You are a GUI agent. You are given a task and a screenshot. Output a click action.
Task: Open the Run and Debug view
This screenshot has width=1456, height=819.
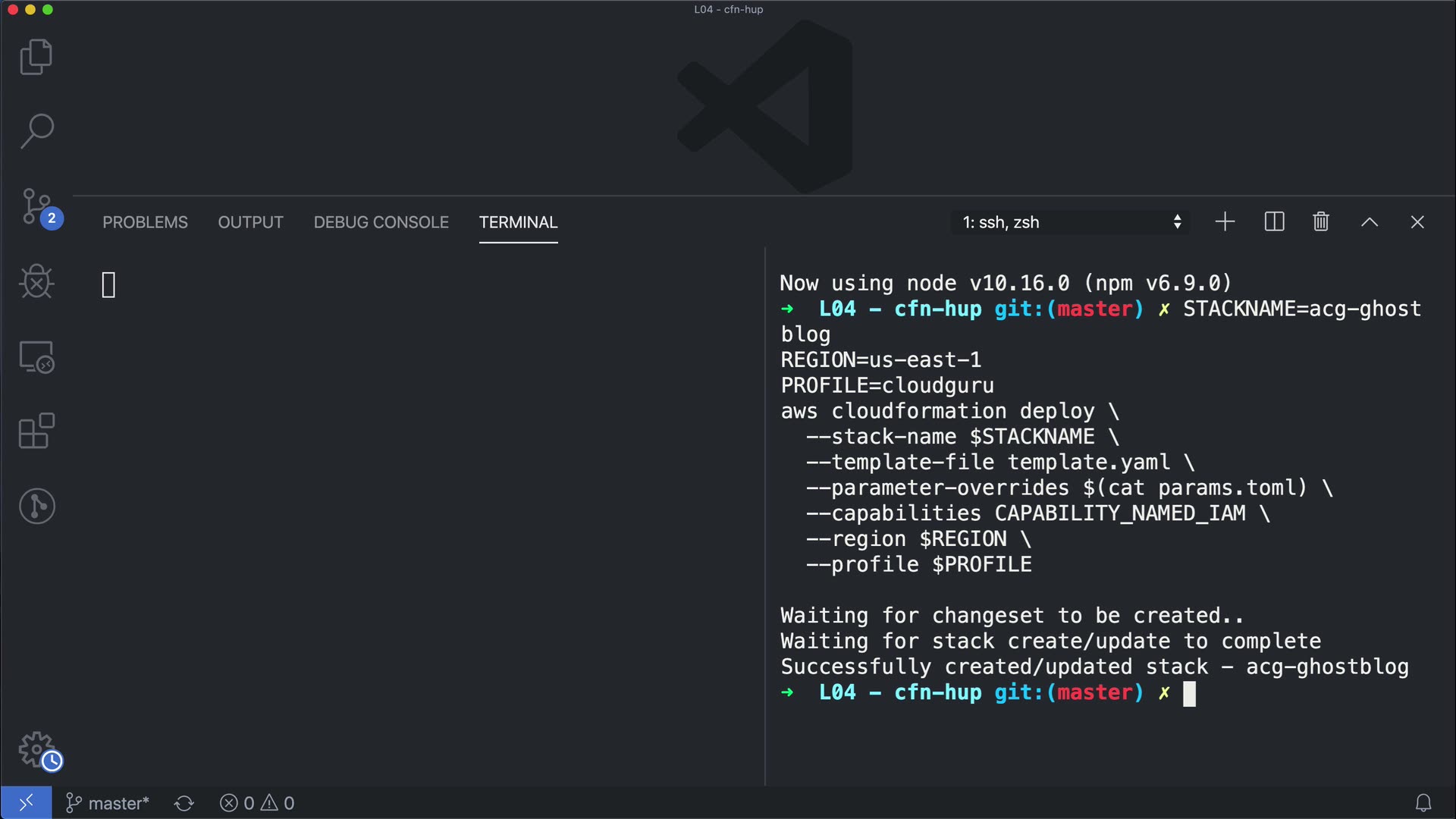coord(36,282)
